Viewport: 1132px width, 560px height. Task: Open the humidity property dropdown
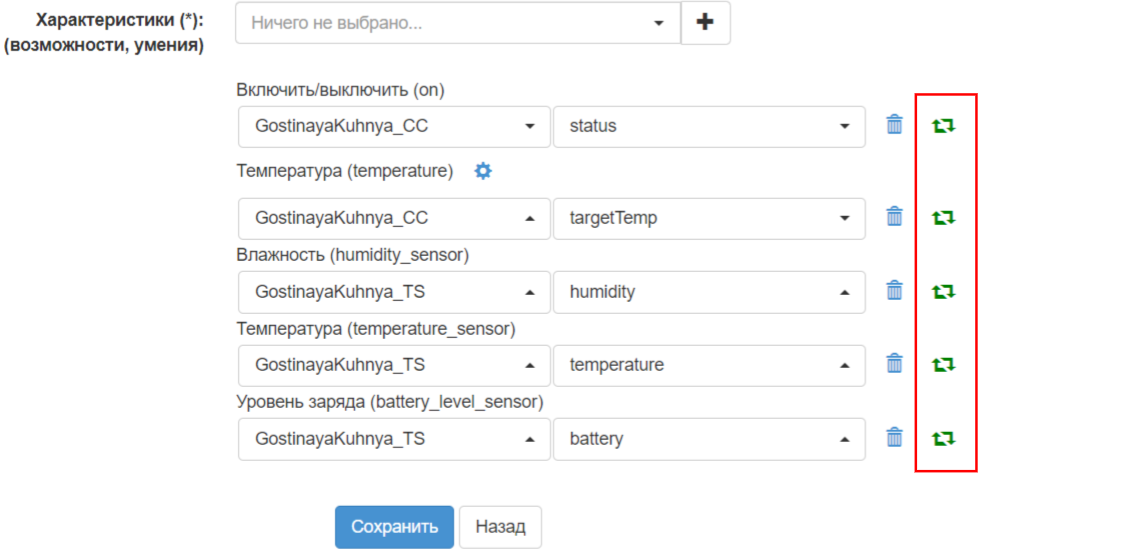coord(708,292)
